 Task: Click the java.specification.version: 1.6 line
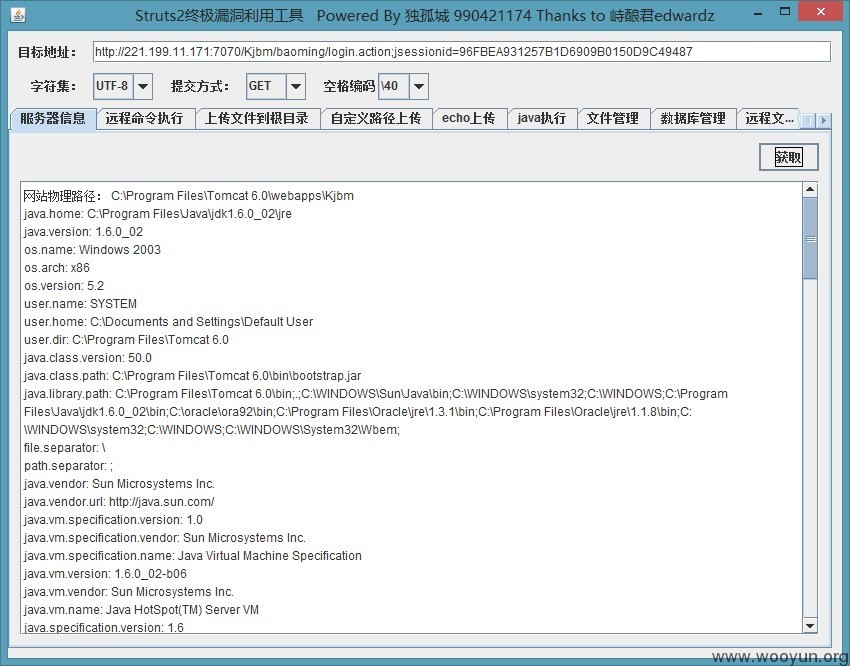point(104,627)
